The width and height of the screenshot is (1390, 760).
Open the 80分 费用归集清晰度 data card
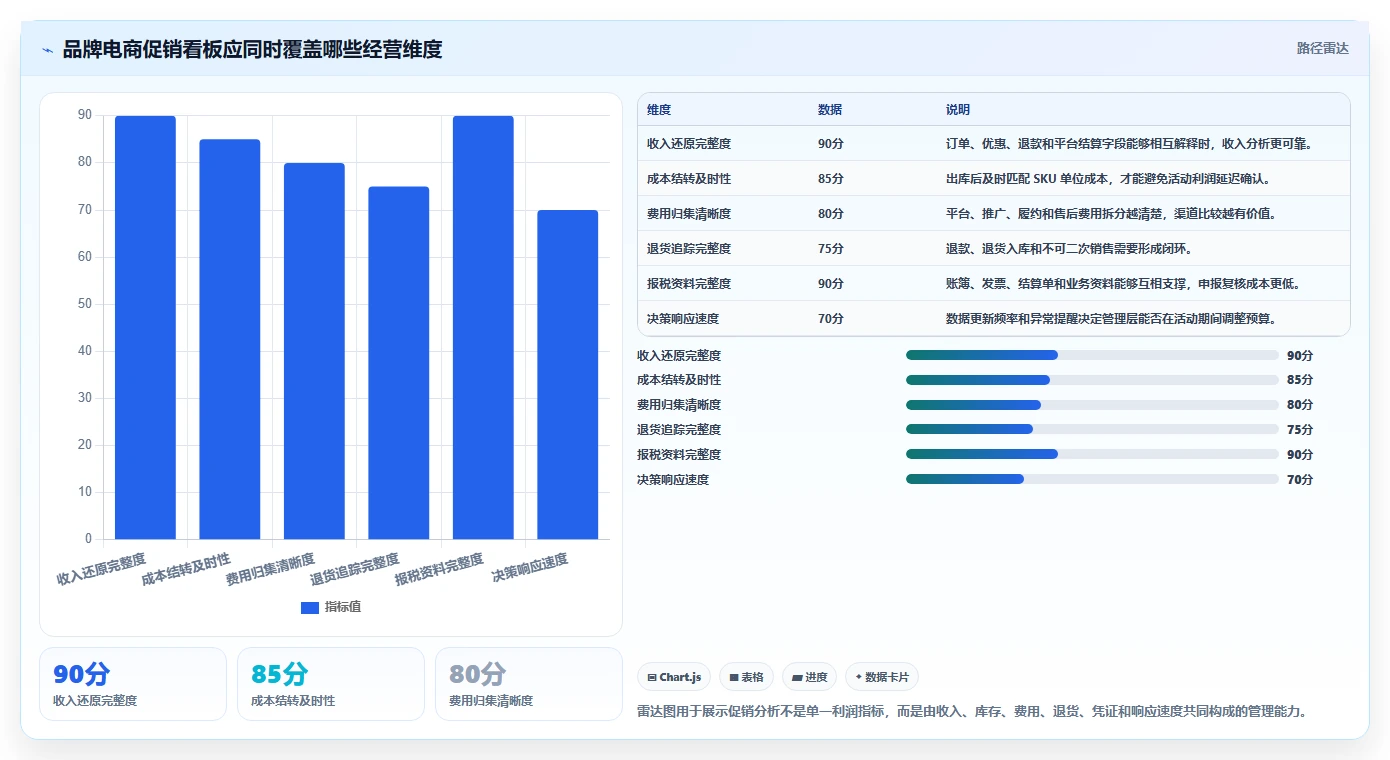click(x=529, y=684)
